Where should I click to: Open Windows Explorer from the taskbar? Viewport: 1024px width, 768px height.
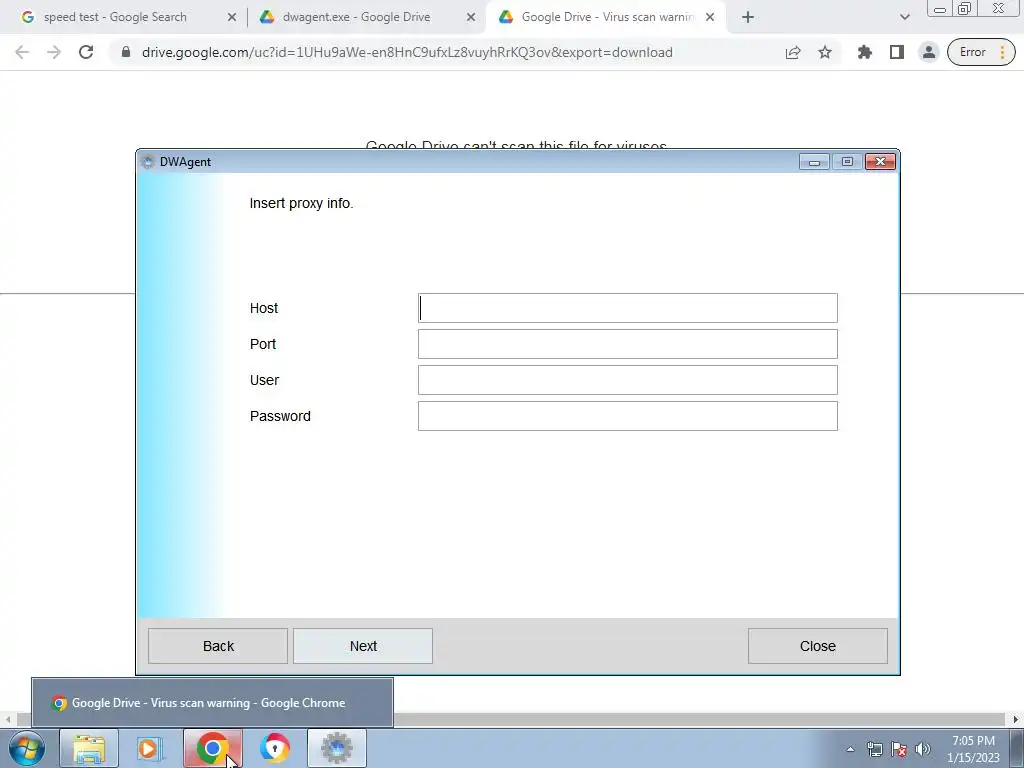(89, 748)
